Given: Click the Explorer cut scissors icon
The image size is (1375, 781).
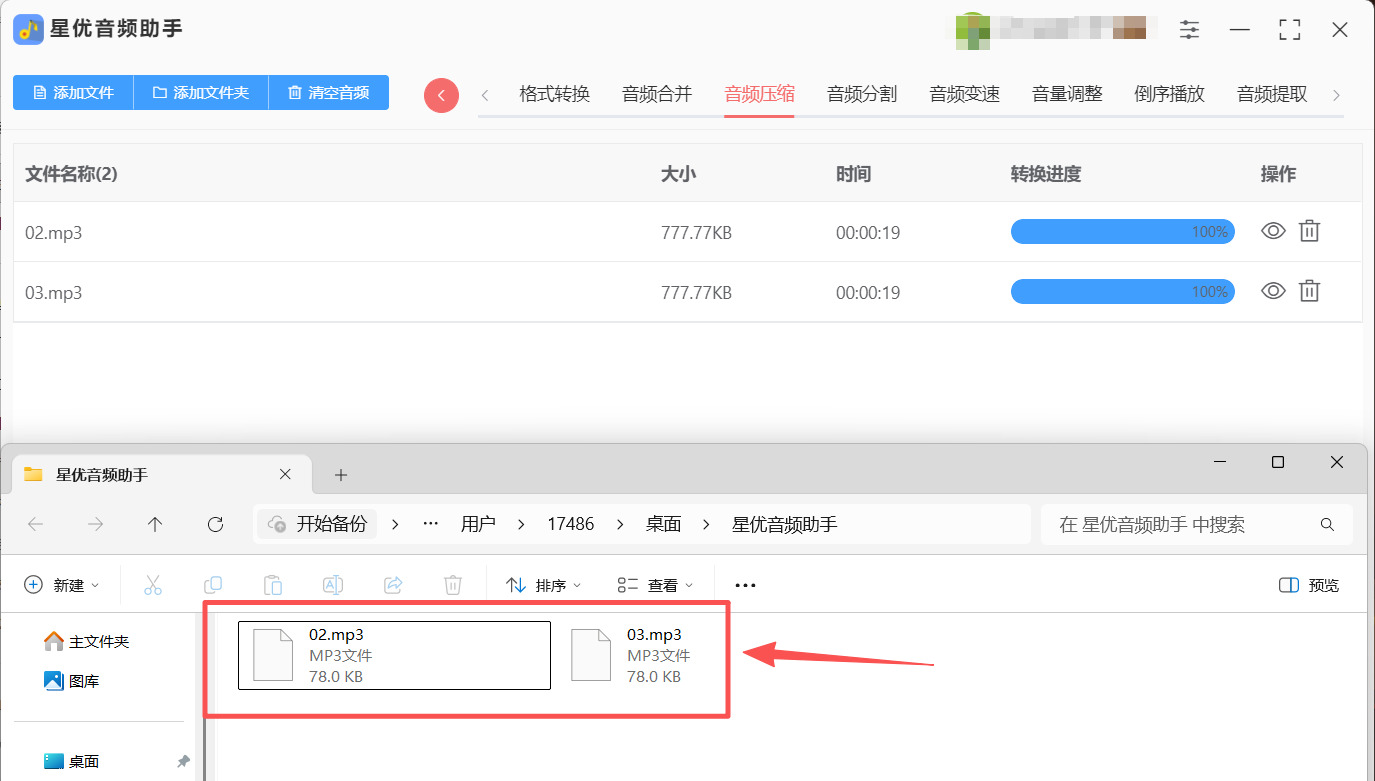Looking at the screenshot, I should coord(153,585).
